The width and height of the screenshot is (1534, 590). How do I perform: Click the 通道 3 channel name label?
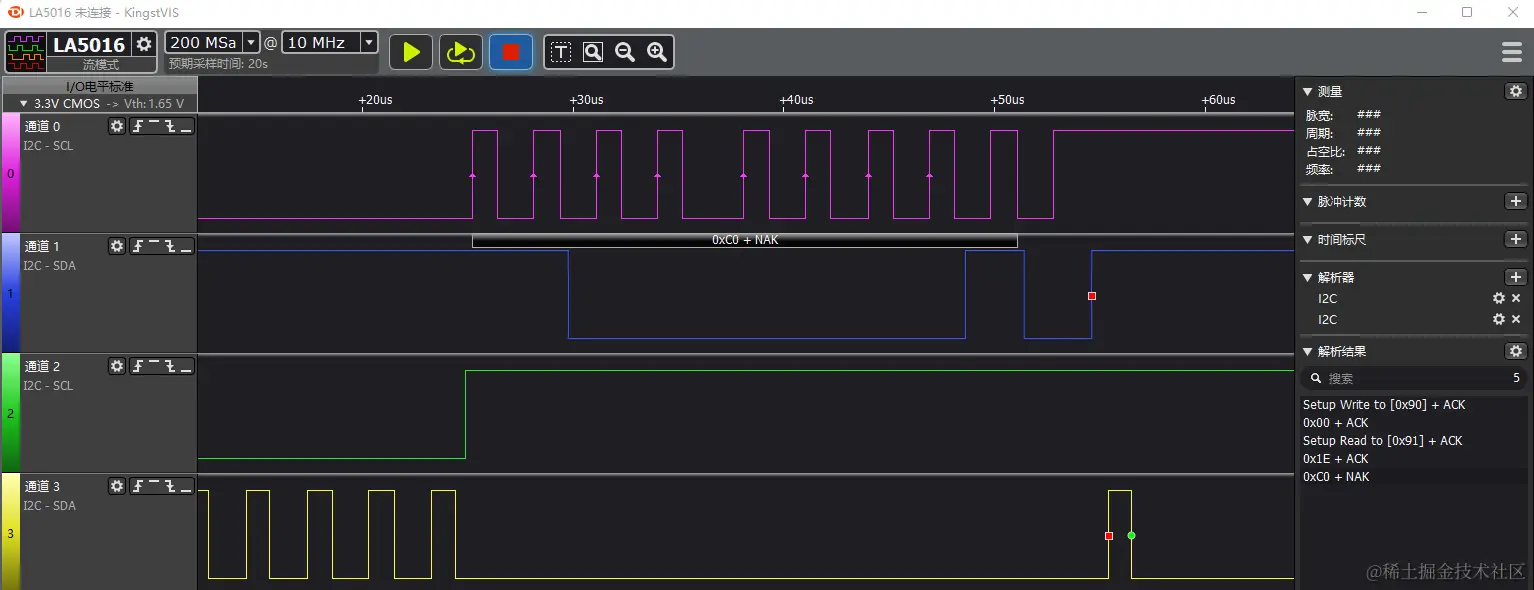[x=43, y=487]
